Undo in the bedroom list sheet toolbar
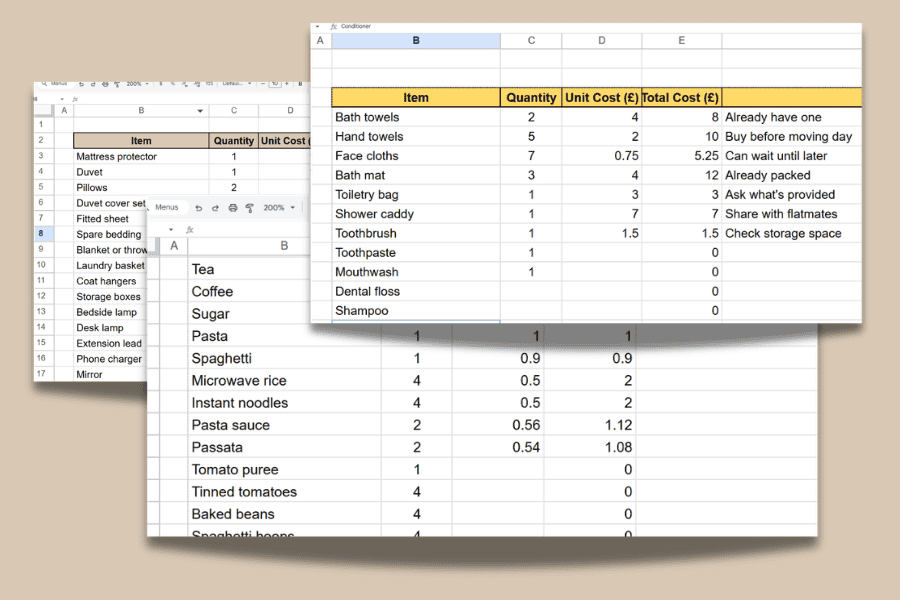The image size is (900, 600). coord(82,84)
